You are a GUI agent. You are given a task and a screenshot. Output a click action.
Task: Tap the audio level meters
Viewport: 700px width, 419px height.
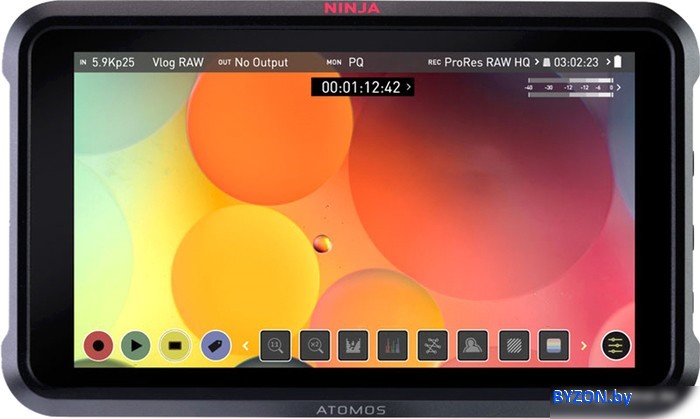(570, 87)
